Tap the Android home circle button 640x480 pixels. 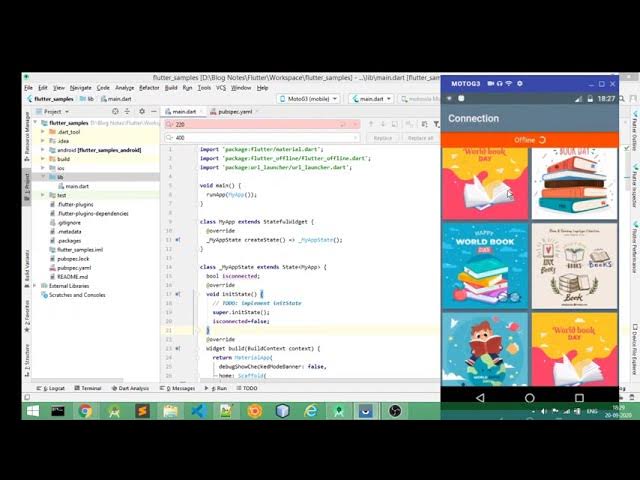click(530, 397)
